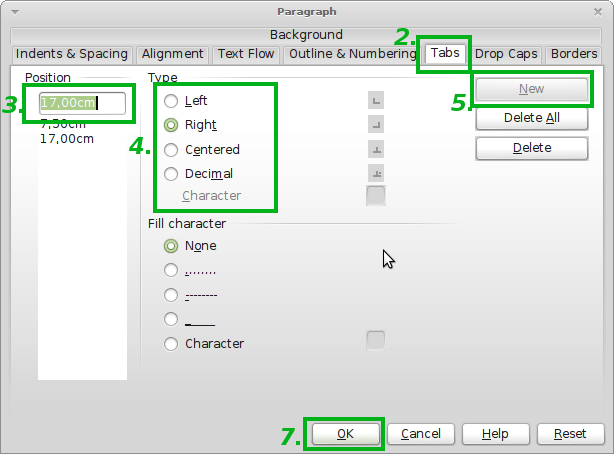Select the 7,50cm entry in position list

click(67, 124)
